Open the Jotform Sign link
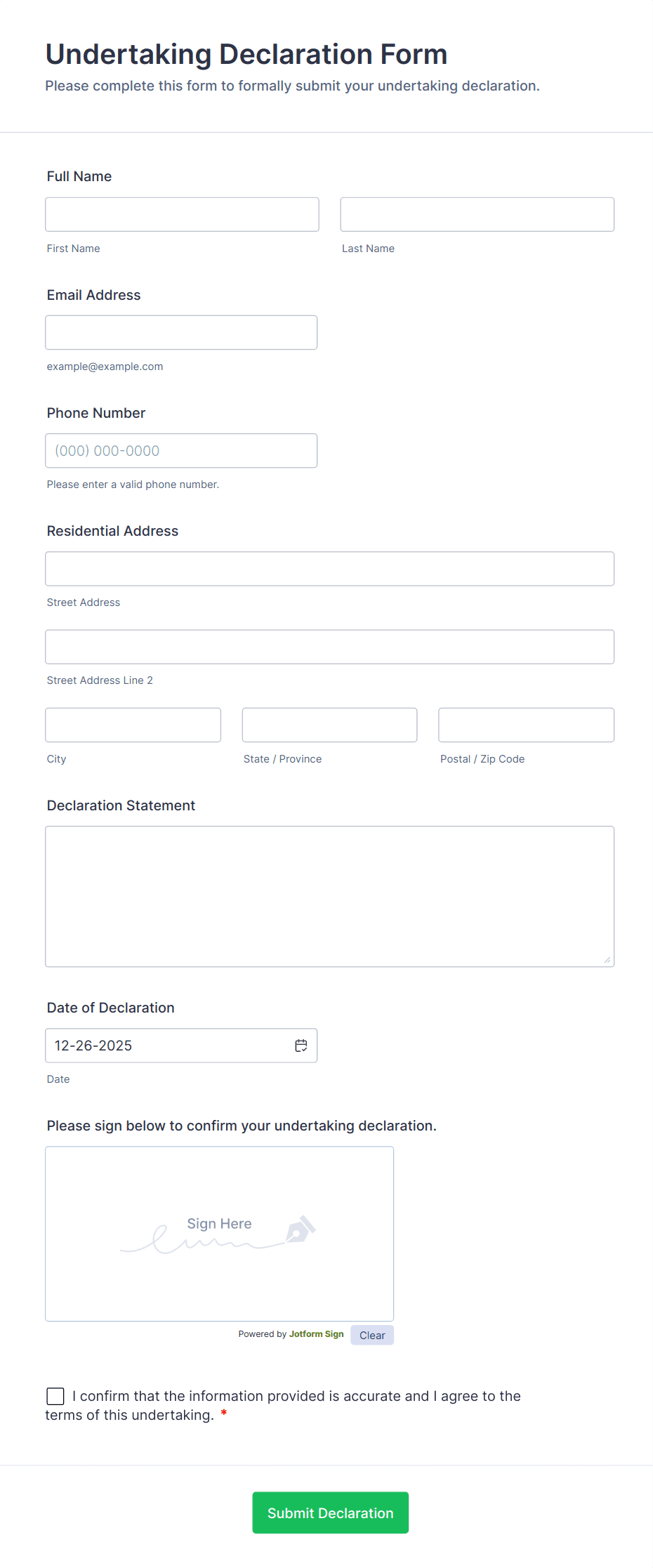Screen dimensions: 653x1568 [x=315, y=1334]
